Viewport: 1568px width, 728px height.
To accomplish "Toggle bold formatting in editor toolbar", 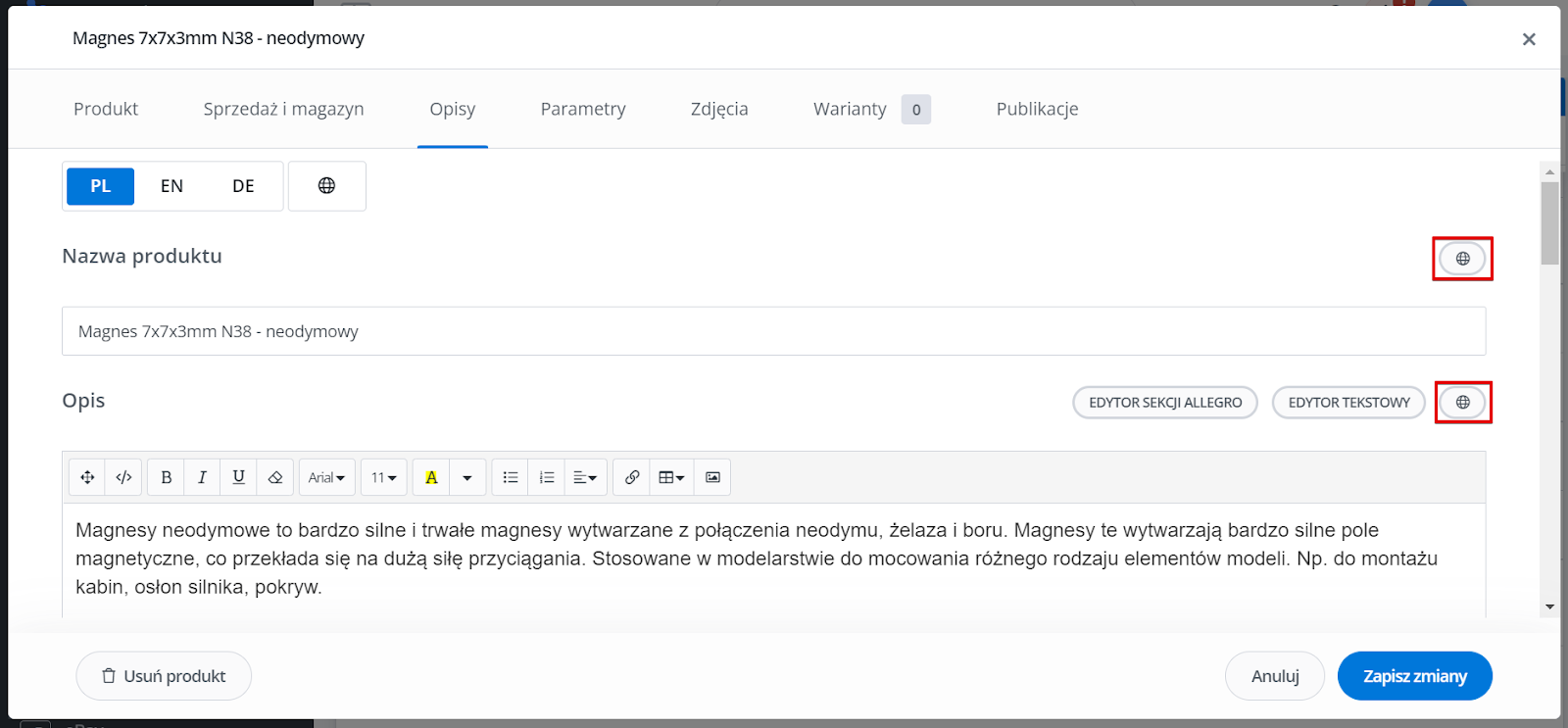I will coord(166,477).
